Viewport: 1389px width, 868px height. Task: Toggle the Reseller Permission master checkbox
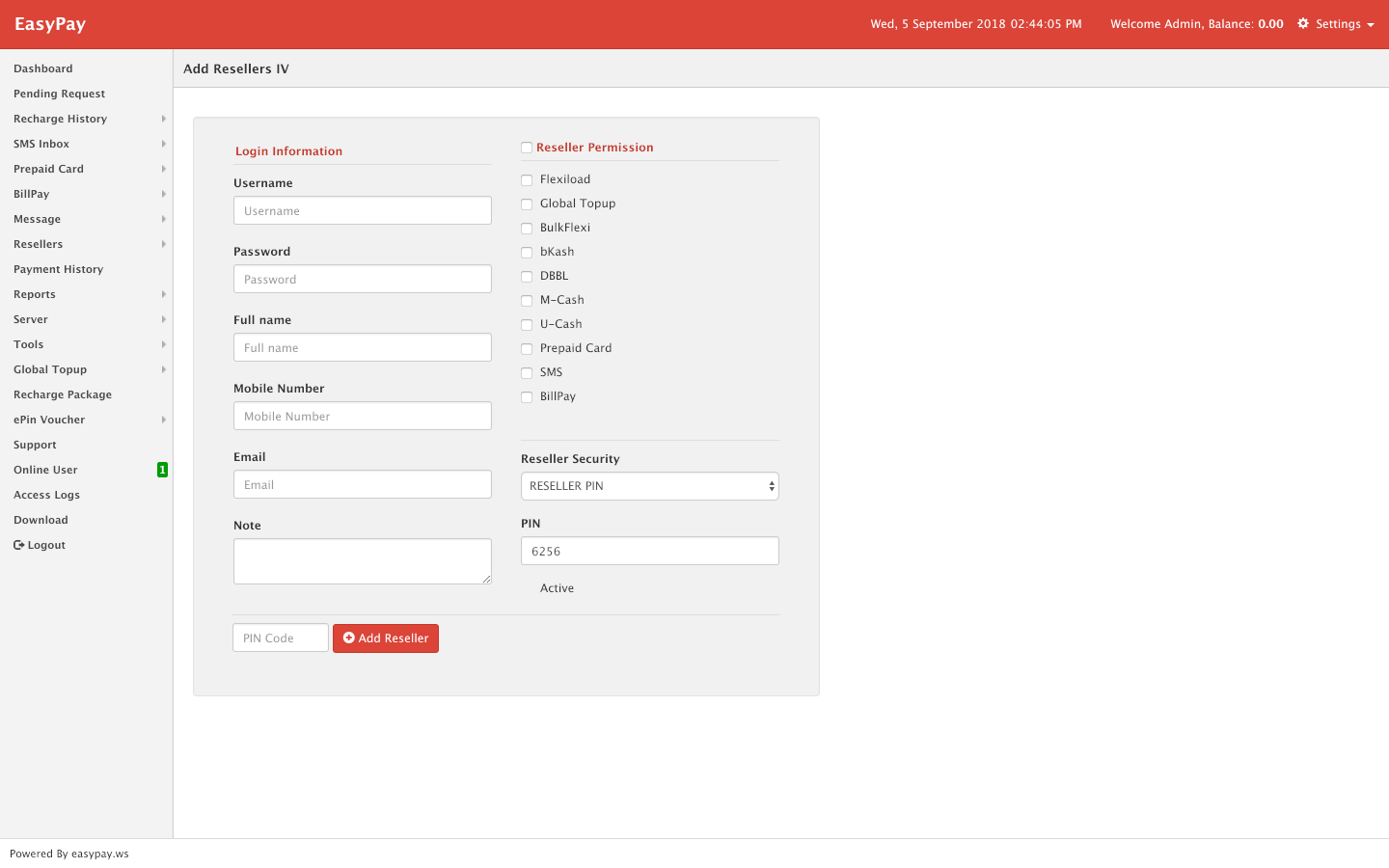pyautogui.click(x=527, y=148)
